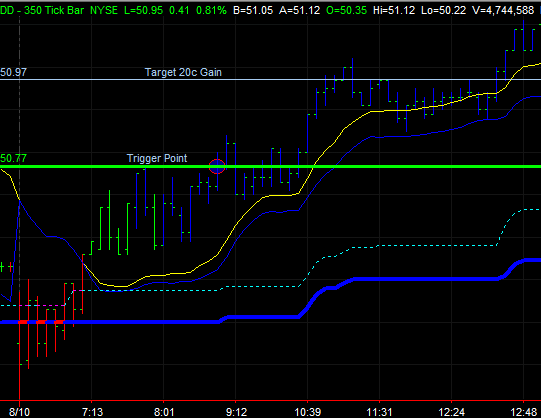Image resolution: width=541 pixels, height=418 pixels.
Task: Click the 0.41 net change value
Action: pos(179,10)
